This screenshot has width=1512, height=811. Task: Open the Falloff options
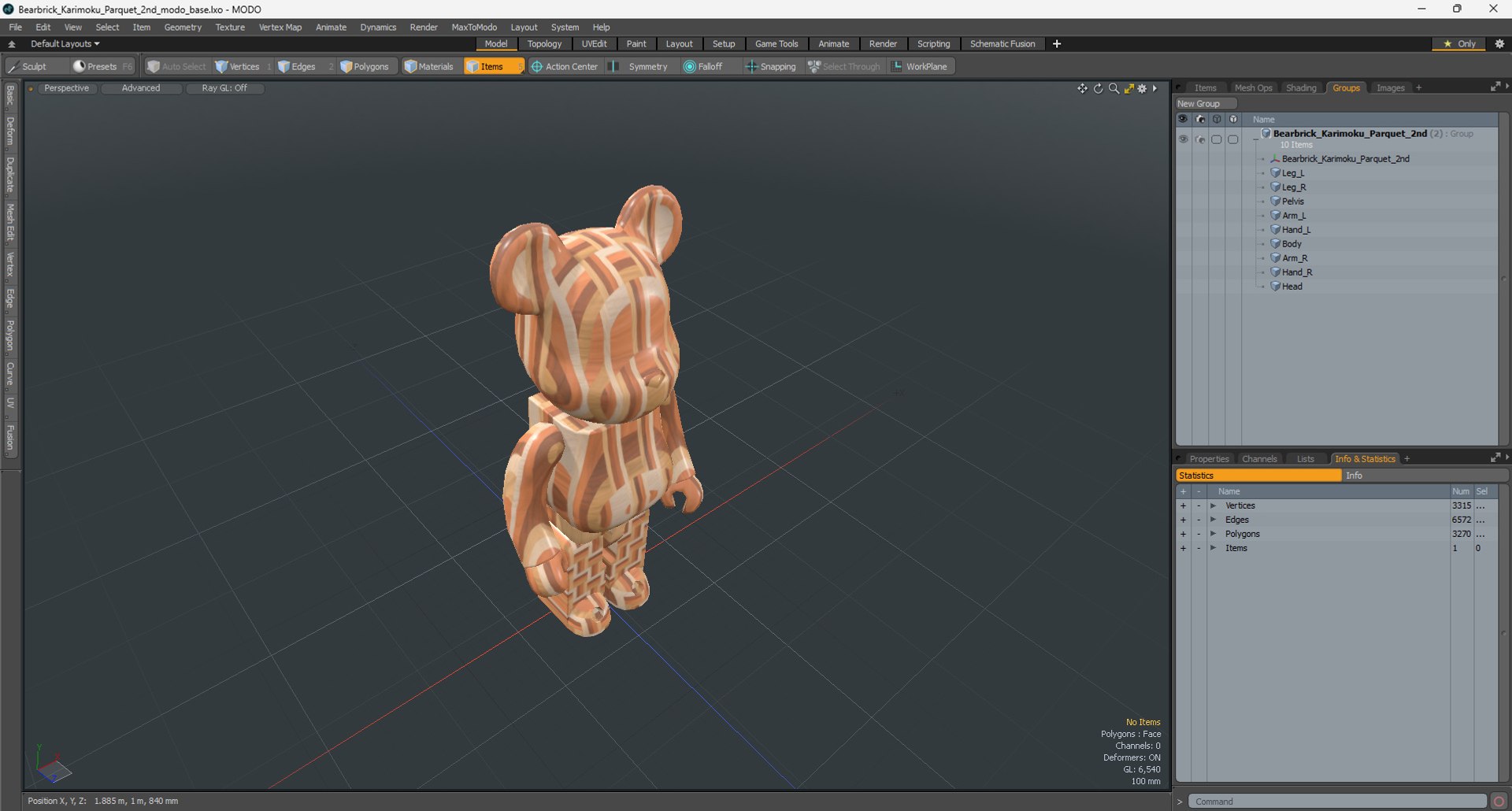[x=703, y=66]
